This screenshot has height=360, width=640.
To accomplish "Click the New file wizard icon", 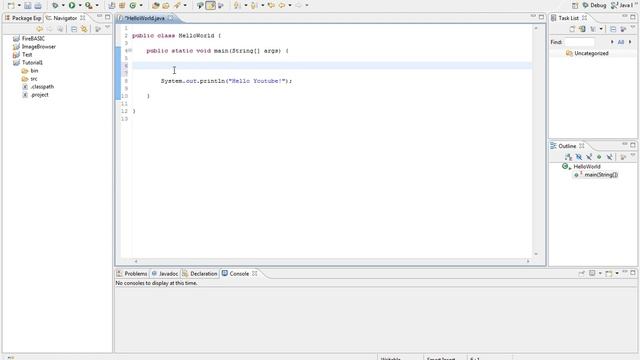I will (x=11, y=5).
